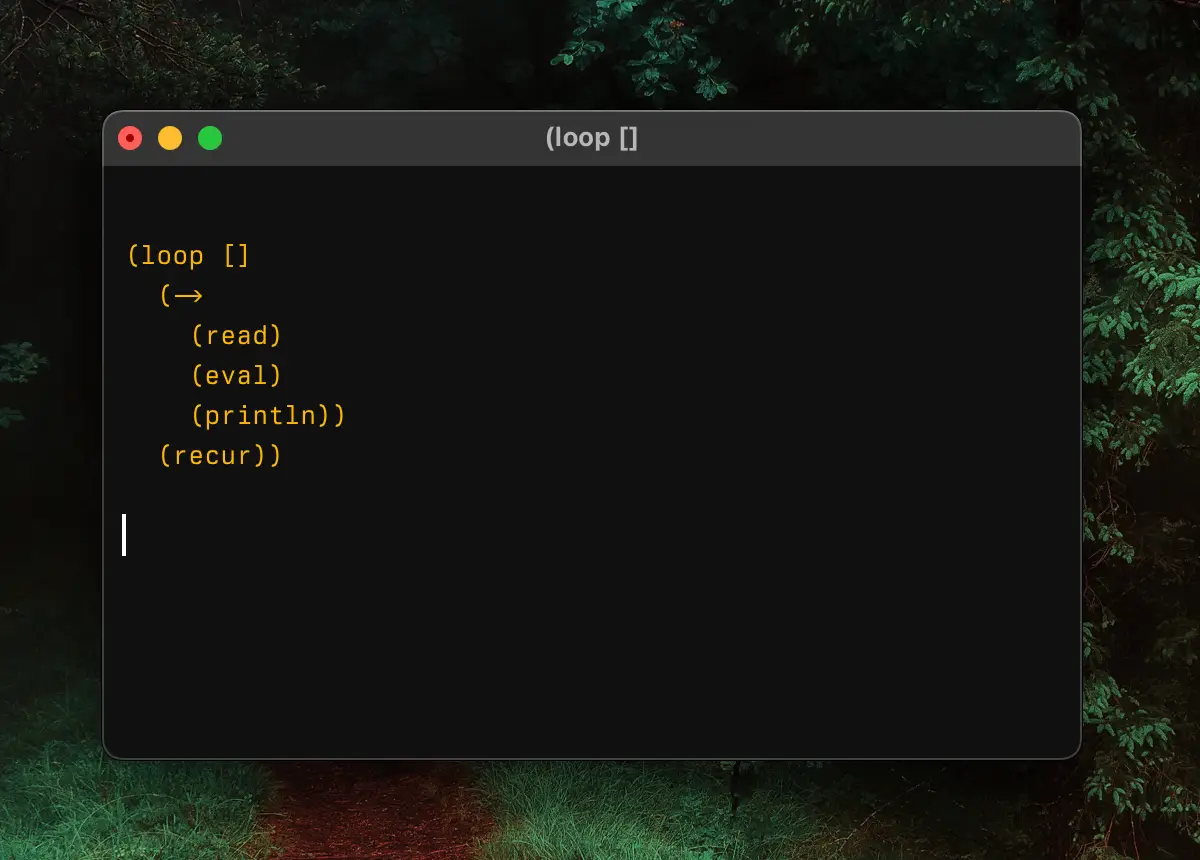This screenshot has height=860, width=1200.
Task: Click the green zoom window button
Action: pyautogui.click(x=210, y=138)
